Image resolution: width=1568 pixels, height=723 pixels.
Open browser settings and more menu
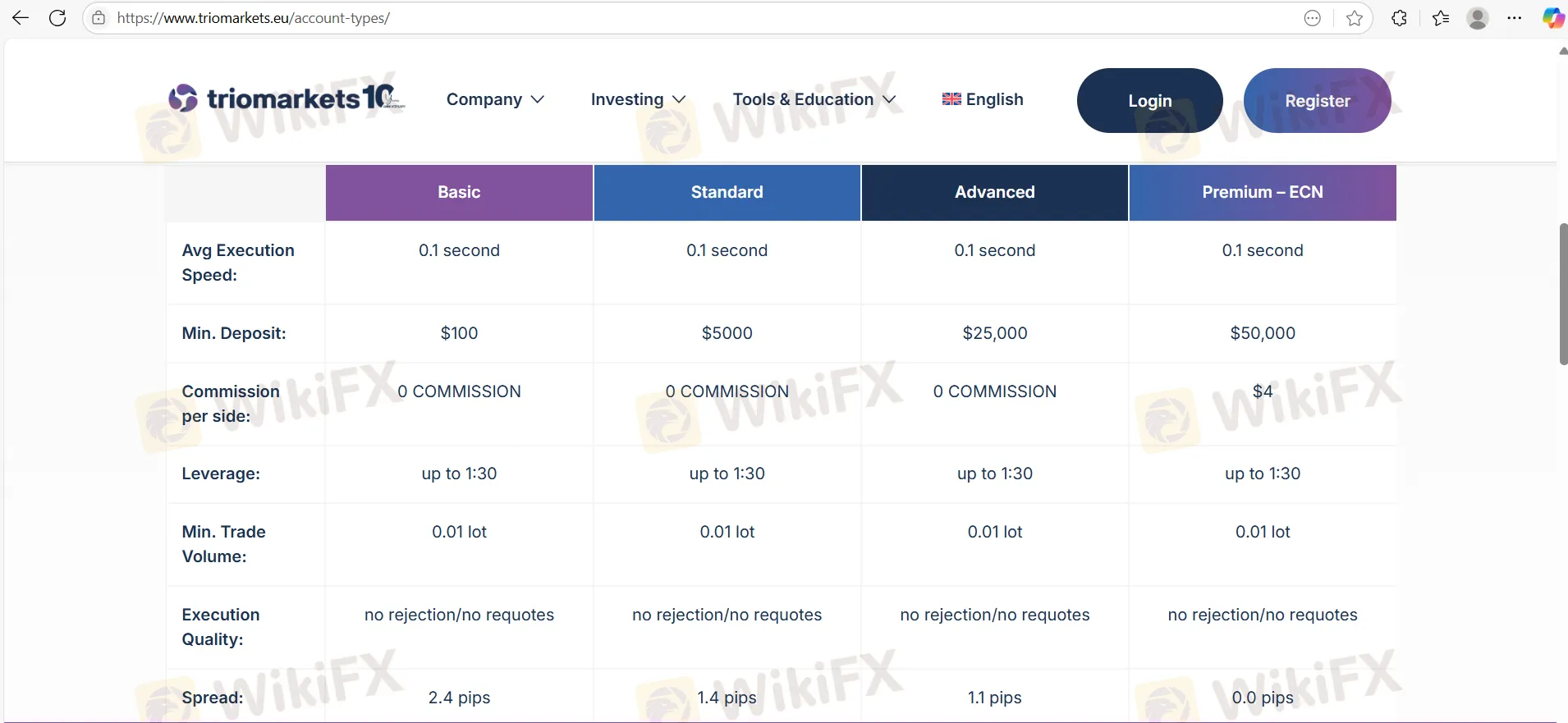pos(1515,18)
